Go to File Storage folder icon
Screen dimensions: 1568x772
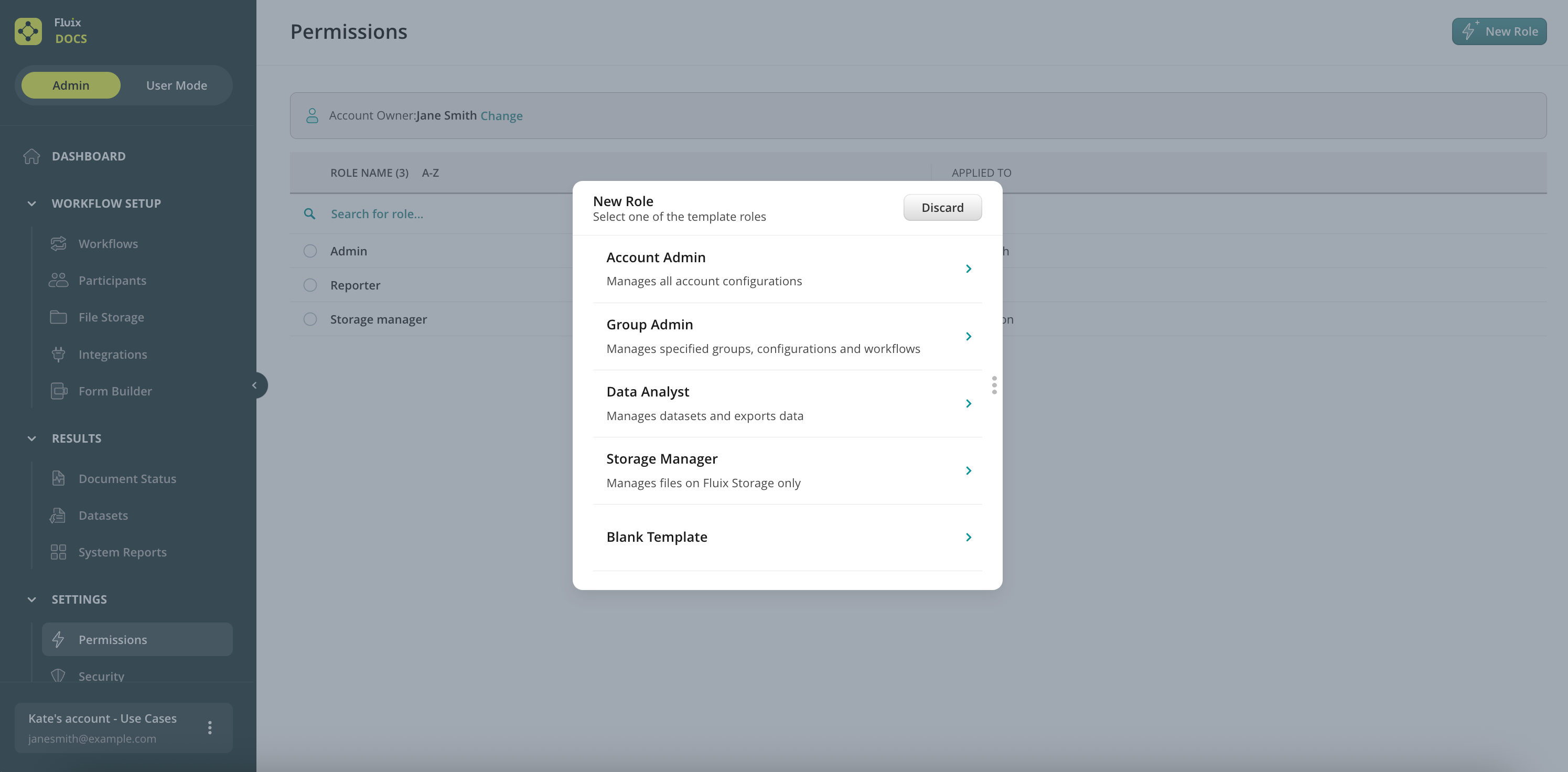pos(58,317)
